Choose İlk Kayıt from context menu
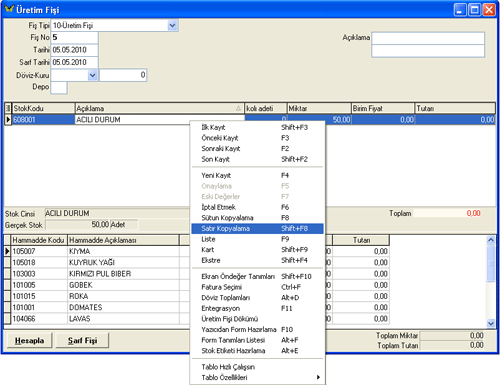 coord(257,127)
